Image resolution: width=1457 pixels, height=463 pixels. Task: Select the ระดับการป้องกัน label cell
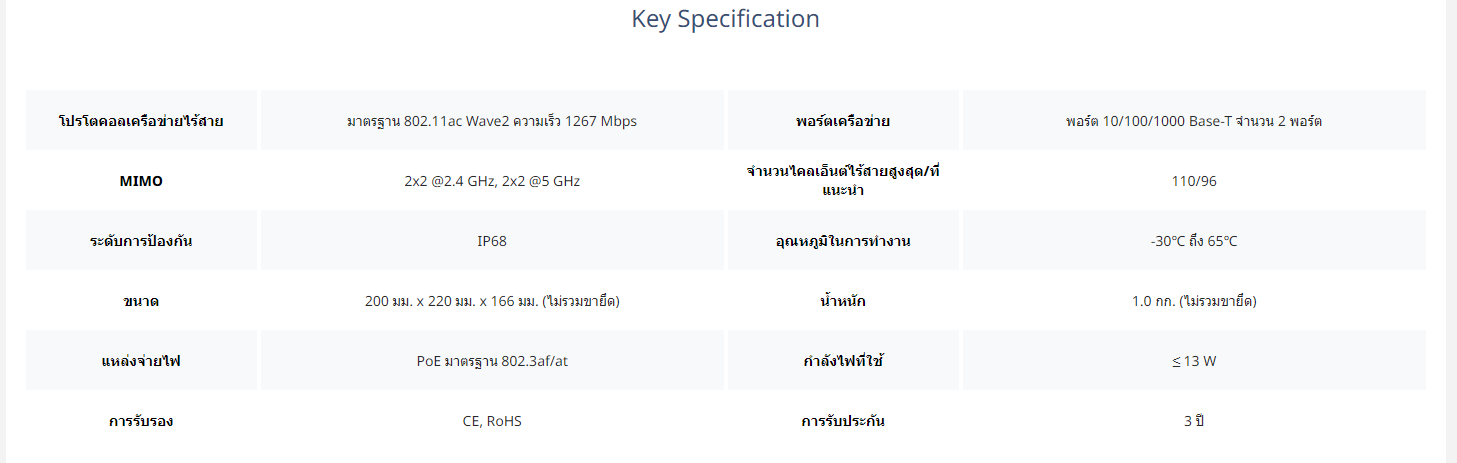[x=141, y=241]
